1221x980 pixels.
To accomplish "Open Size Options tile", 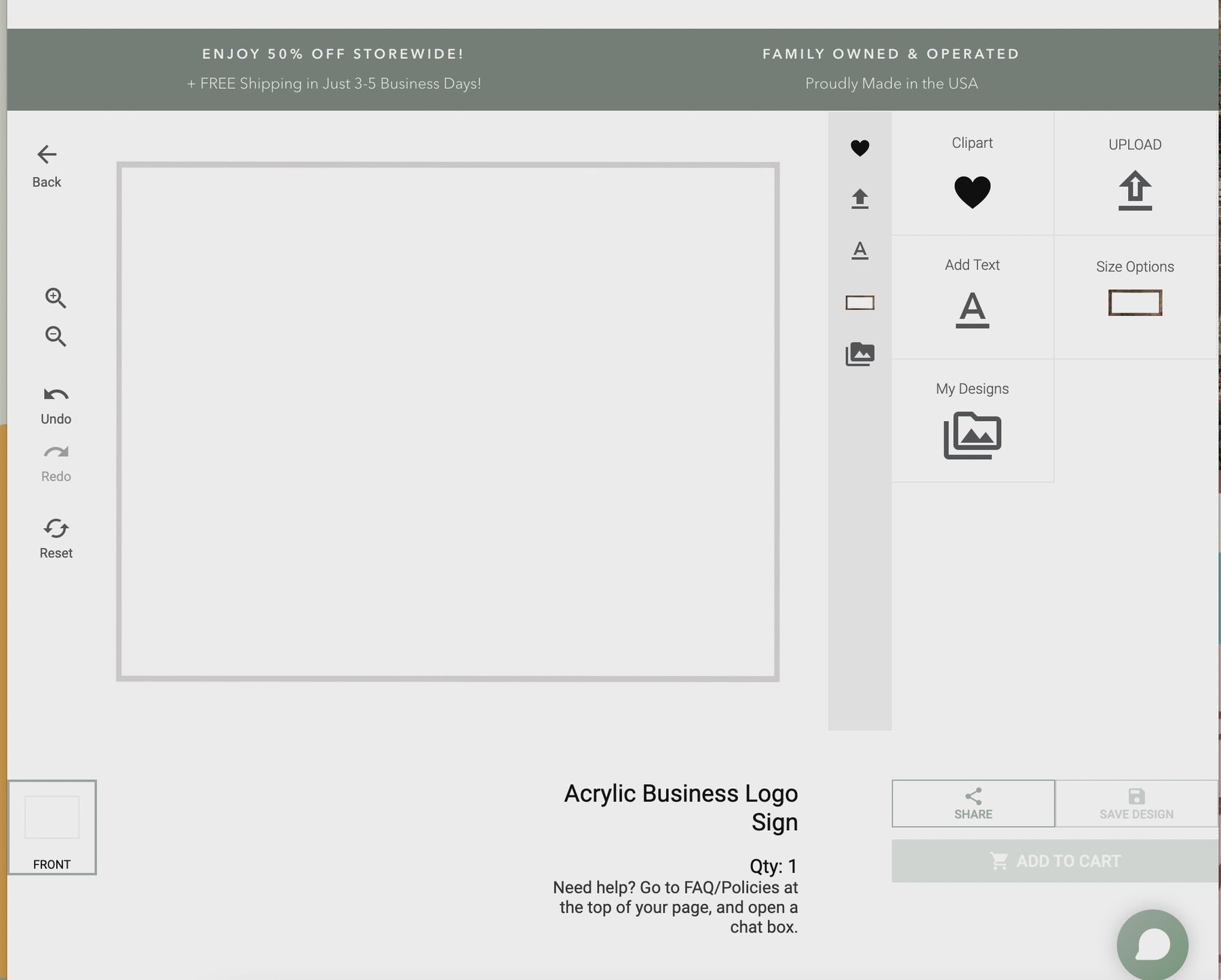I will [1136, 297].
